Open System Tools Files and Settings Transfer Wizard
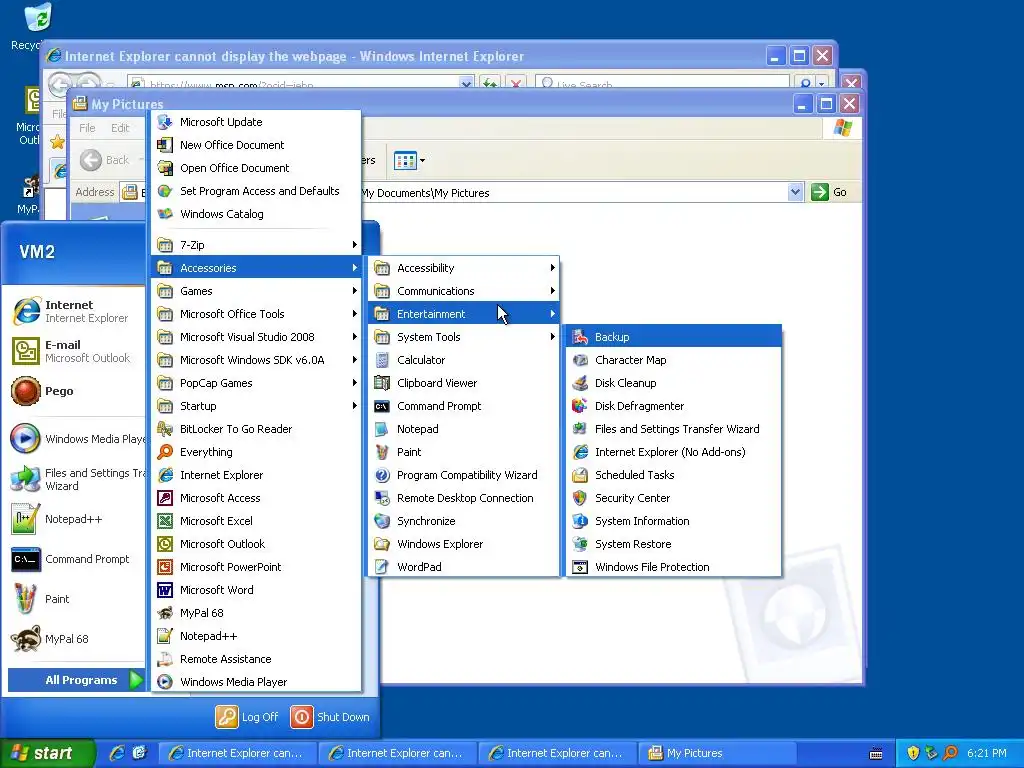 click(x=673, y=428)
